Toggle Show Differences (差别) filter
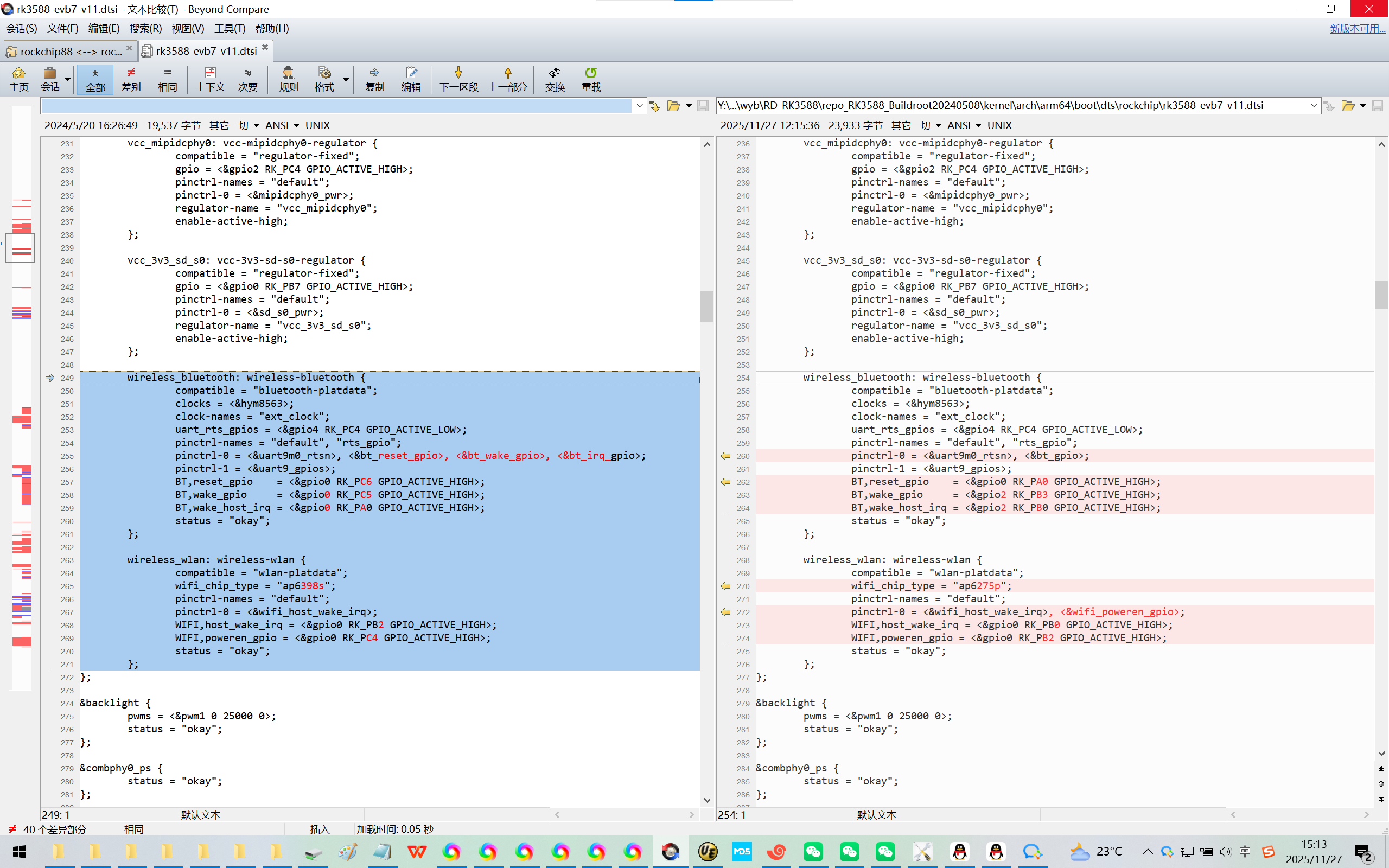 click(x=131, y=79)
